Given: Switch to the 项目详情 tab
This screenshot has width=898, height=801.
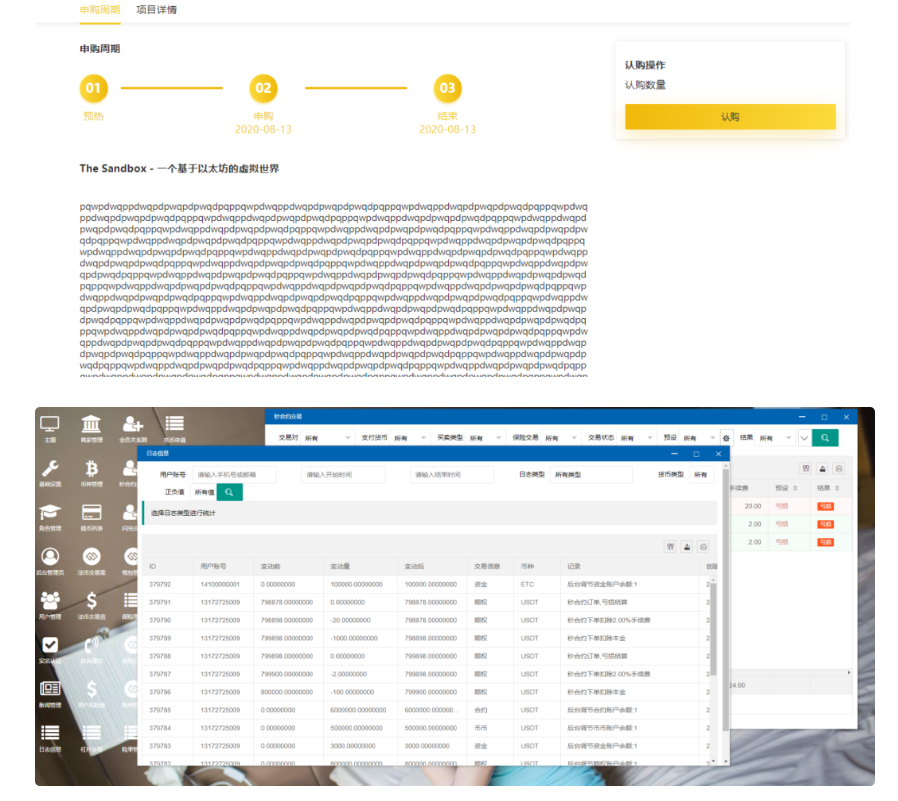Looking at the screenshot, I should click(156, 10).
